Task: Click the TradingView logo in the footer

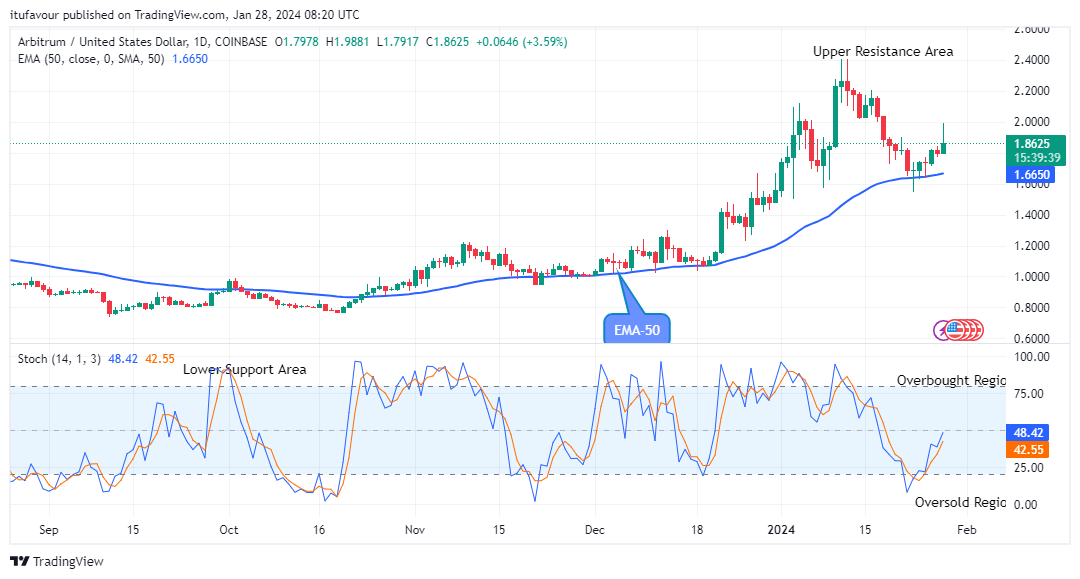Action: coord(57,561)
